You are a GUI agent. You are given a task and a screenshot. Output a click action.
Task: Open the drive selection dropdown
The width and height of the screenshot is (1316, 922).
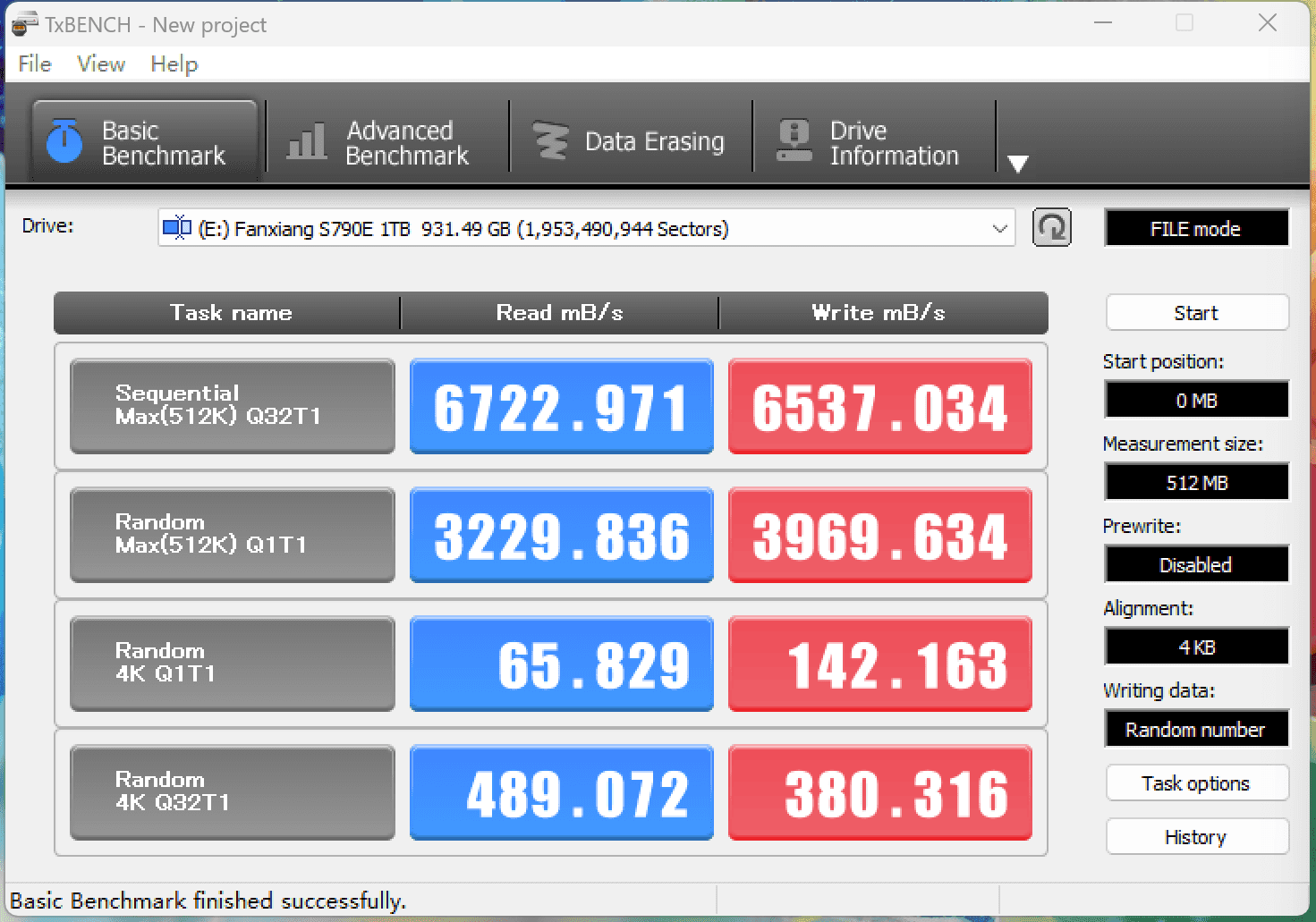pyautogui.click(x=999, y=229)
